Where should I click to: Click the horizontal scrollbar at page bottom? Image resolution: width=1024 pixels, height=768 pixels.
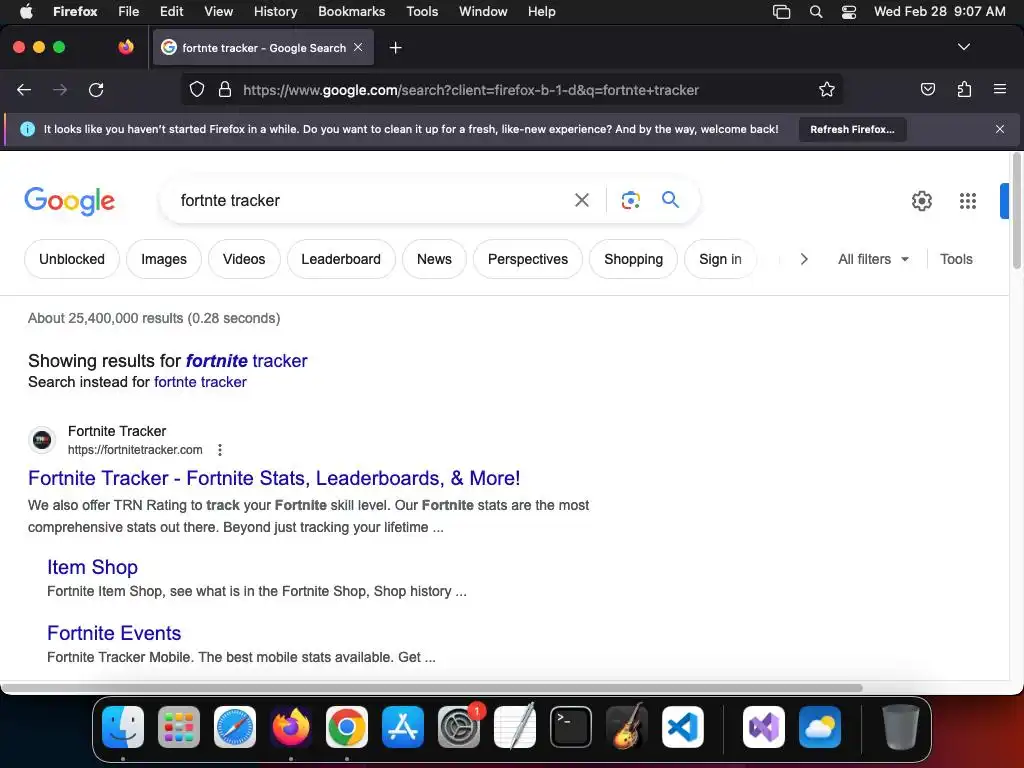coord(431,688)
